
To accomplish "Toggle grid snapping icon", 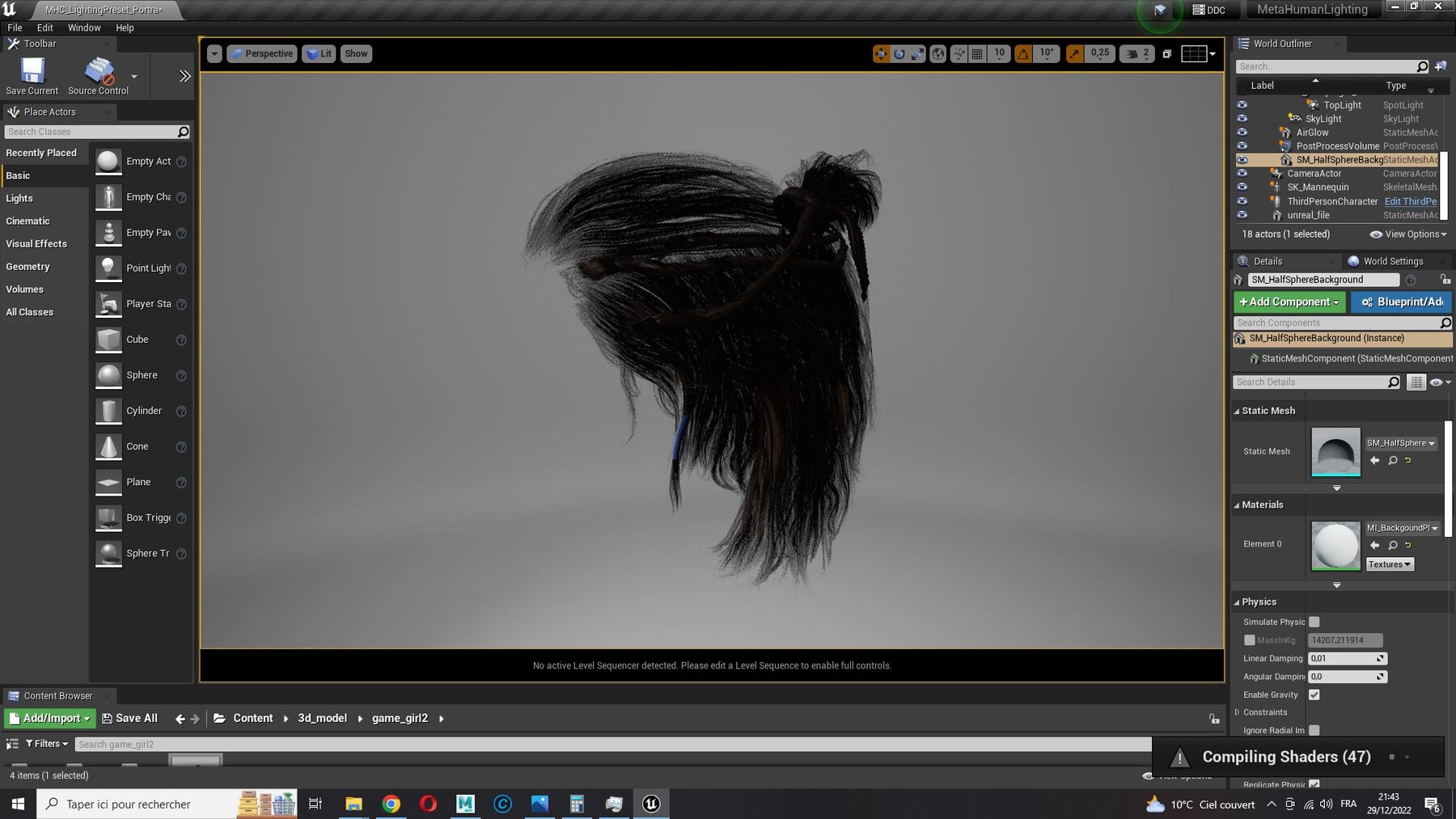I will tap(977, 53).
